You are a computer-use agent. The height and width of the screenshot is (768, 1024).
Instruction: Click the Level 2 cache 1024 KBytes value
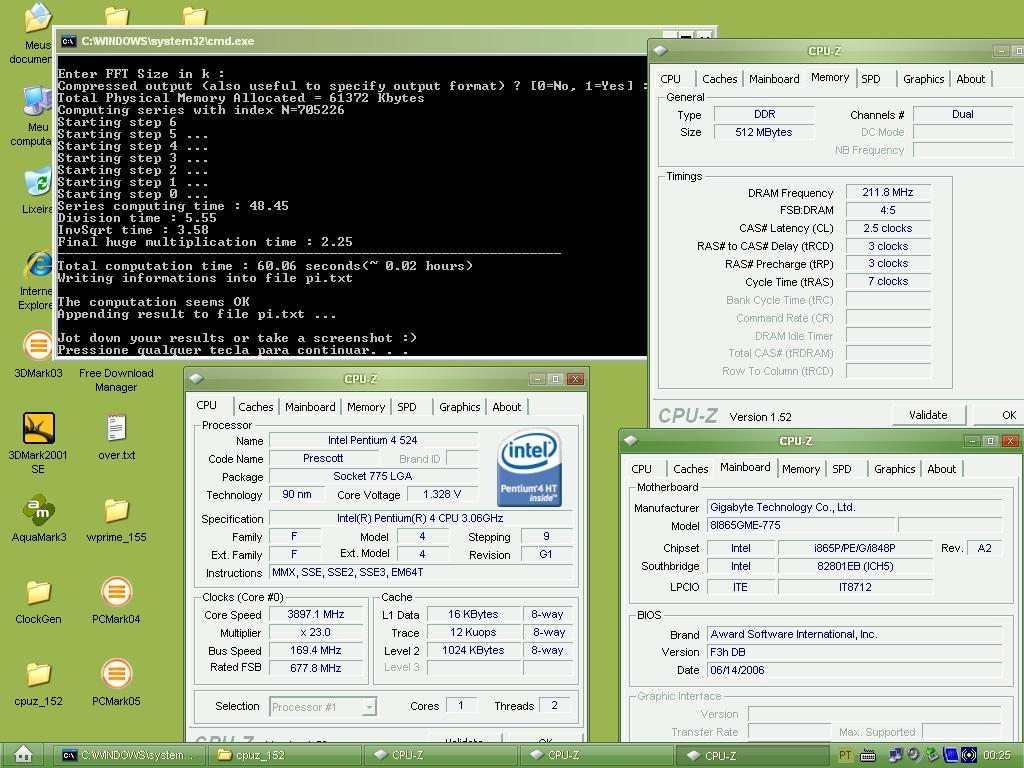pos(473,650)
